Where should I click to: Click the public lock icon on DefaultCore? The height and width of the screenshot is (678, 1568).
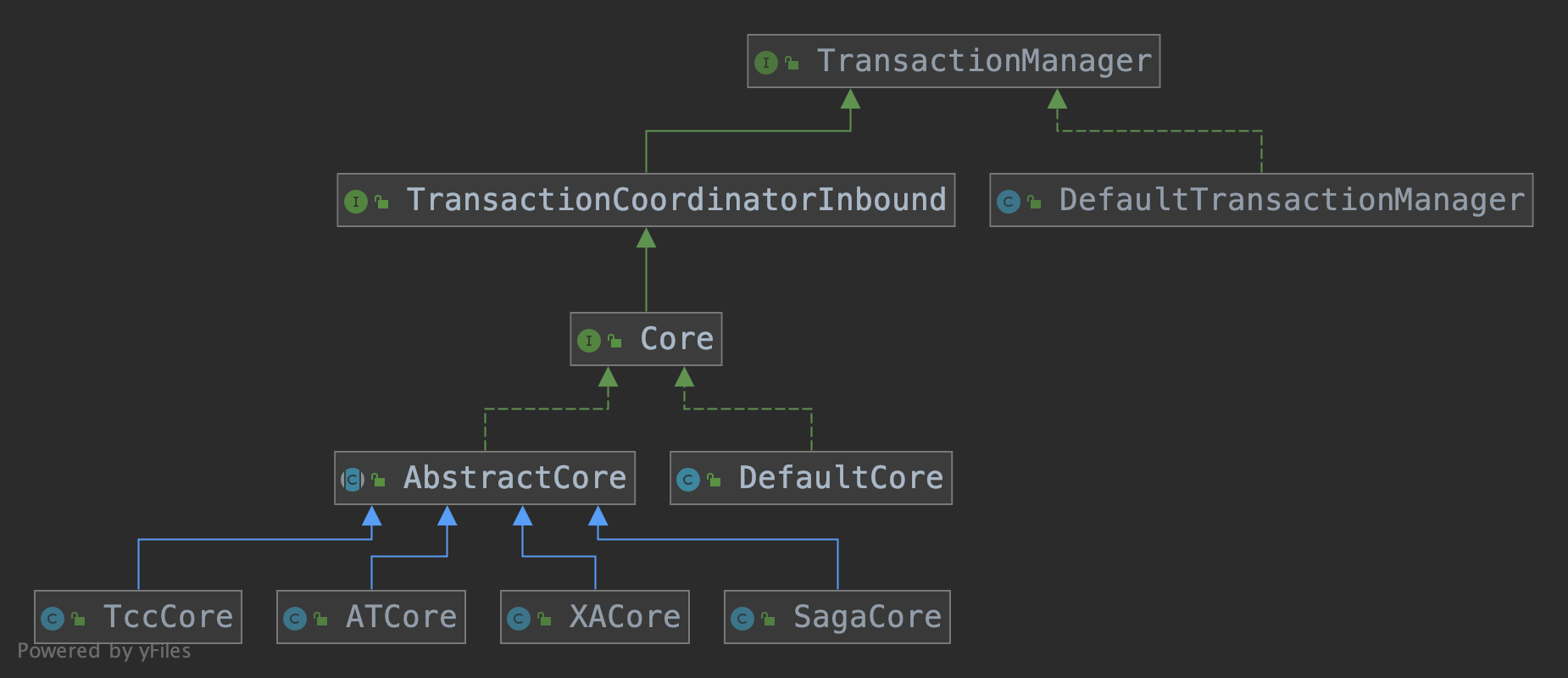714,480
